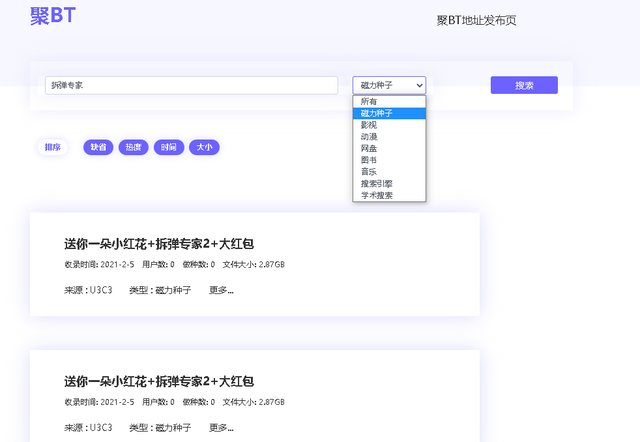Pick 学术搜索 in the dropdown
The height and width of the screenshot is (442, 640).
(389, 195)
